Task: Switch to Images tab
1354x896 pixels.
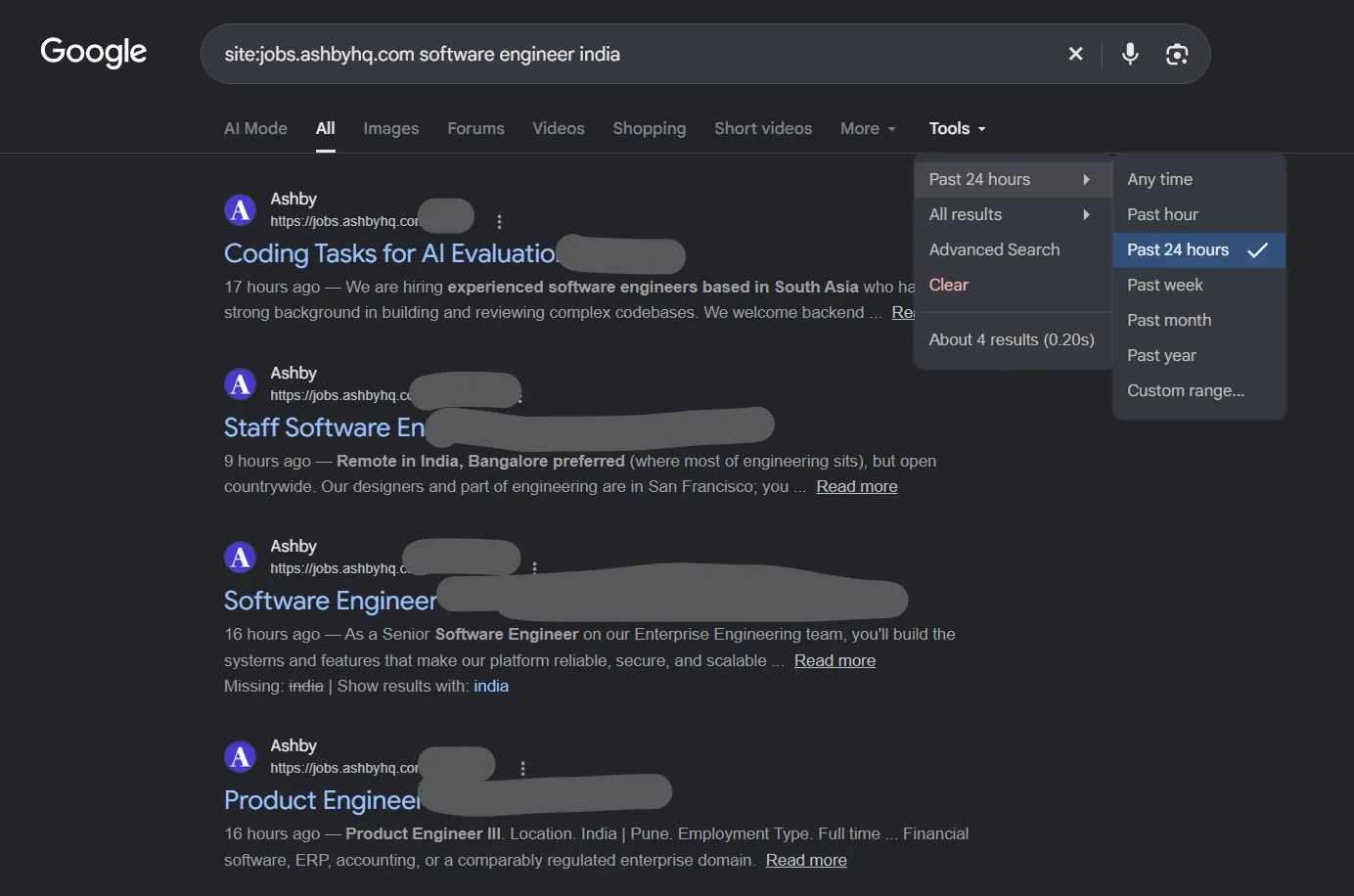Action: click(x=390, y=128)
